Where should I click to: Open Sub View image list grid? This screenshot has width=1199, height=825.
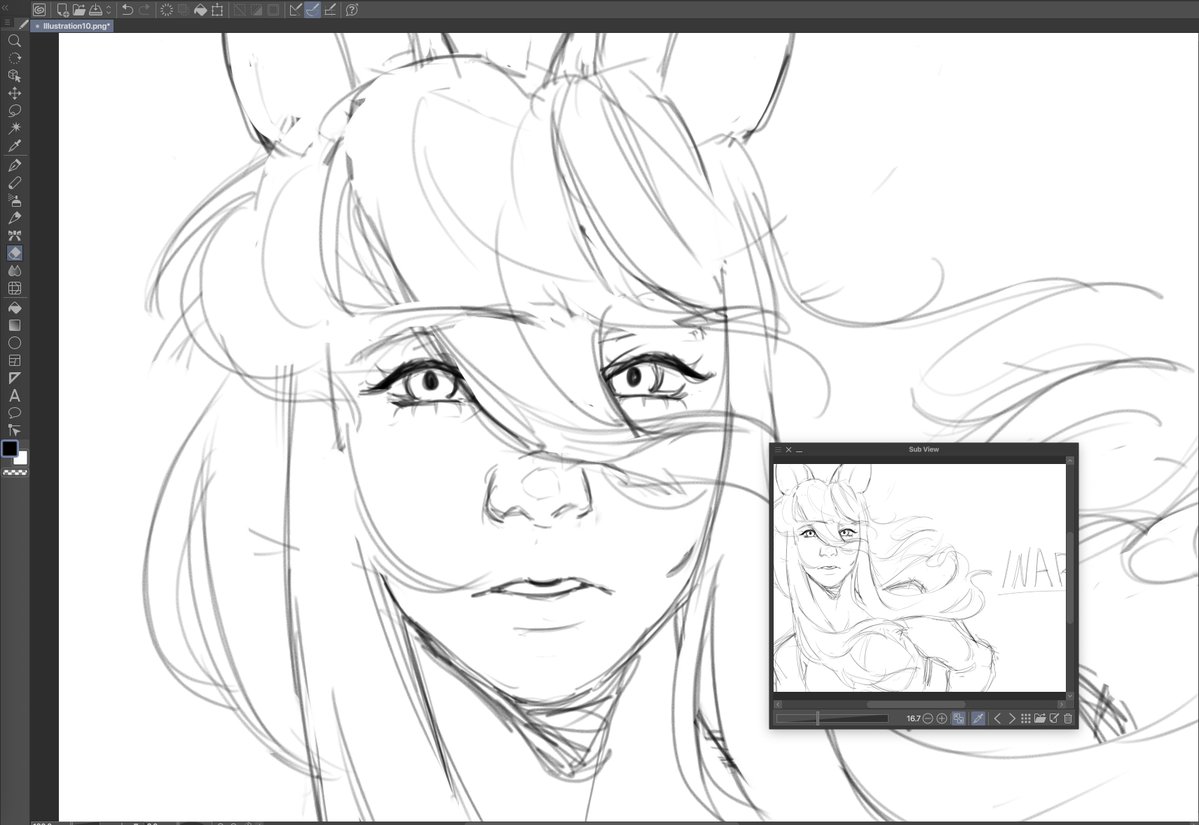point(1026,719)
